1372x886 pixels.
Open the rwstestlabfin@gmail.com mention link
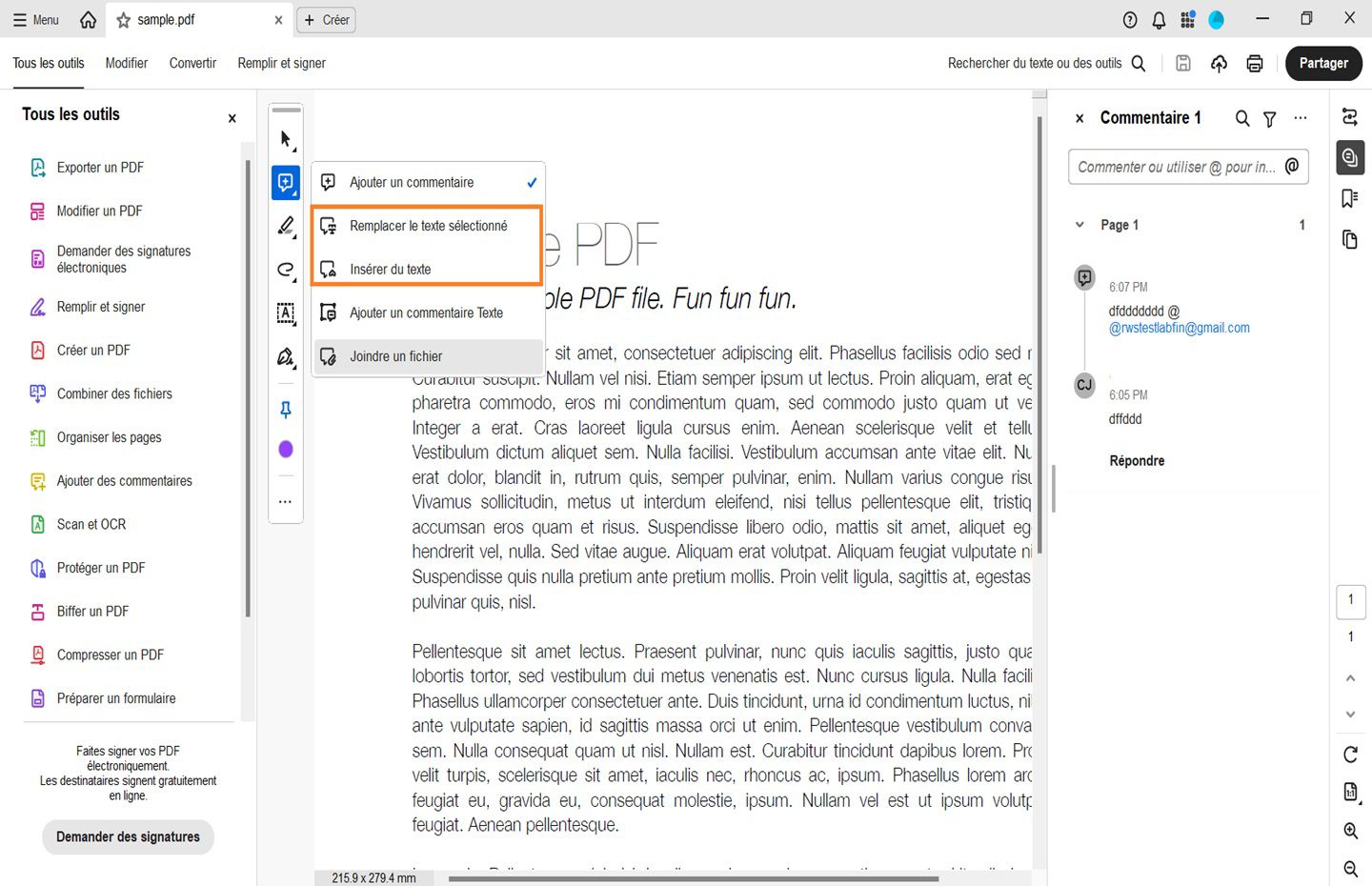(1180, 328)
